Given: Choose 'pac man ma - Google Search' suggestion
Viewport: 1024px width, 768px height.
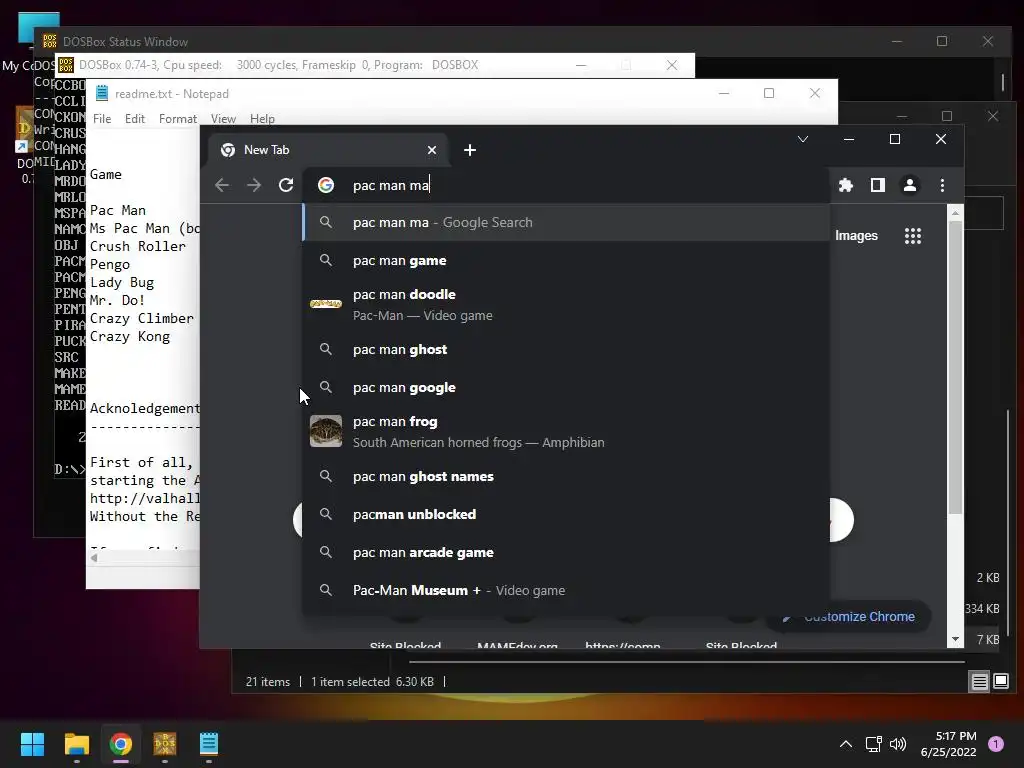Looking at the screenshot, I should [566, 223].
